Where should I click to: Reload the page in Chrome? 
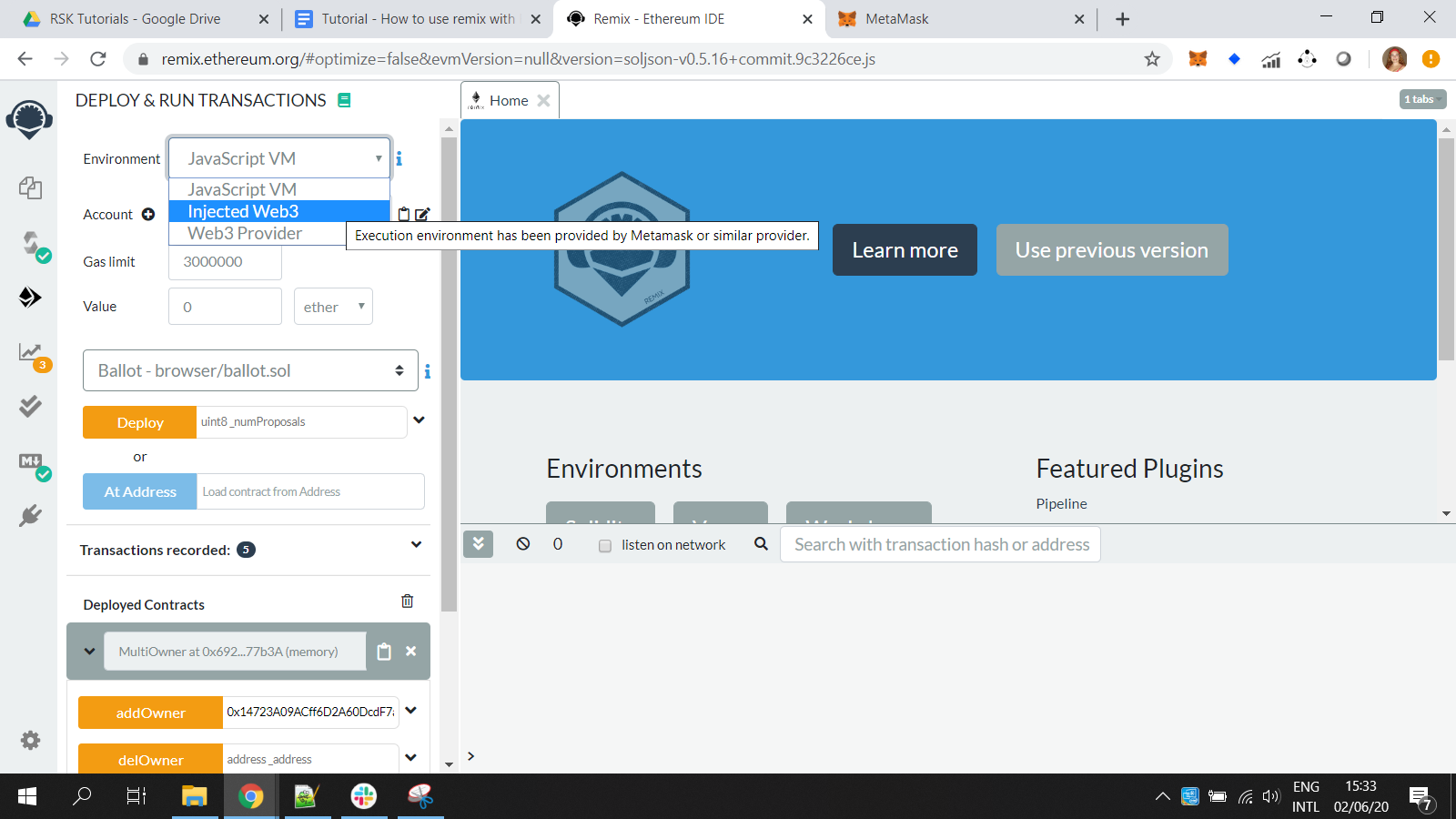click(x=98, y=59)
